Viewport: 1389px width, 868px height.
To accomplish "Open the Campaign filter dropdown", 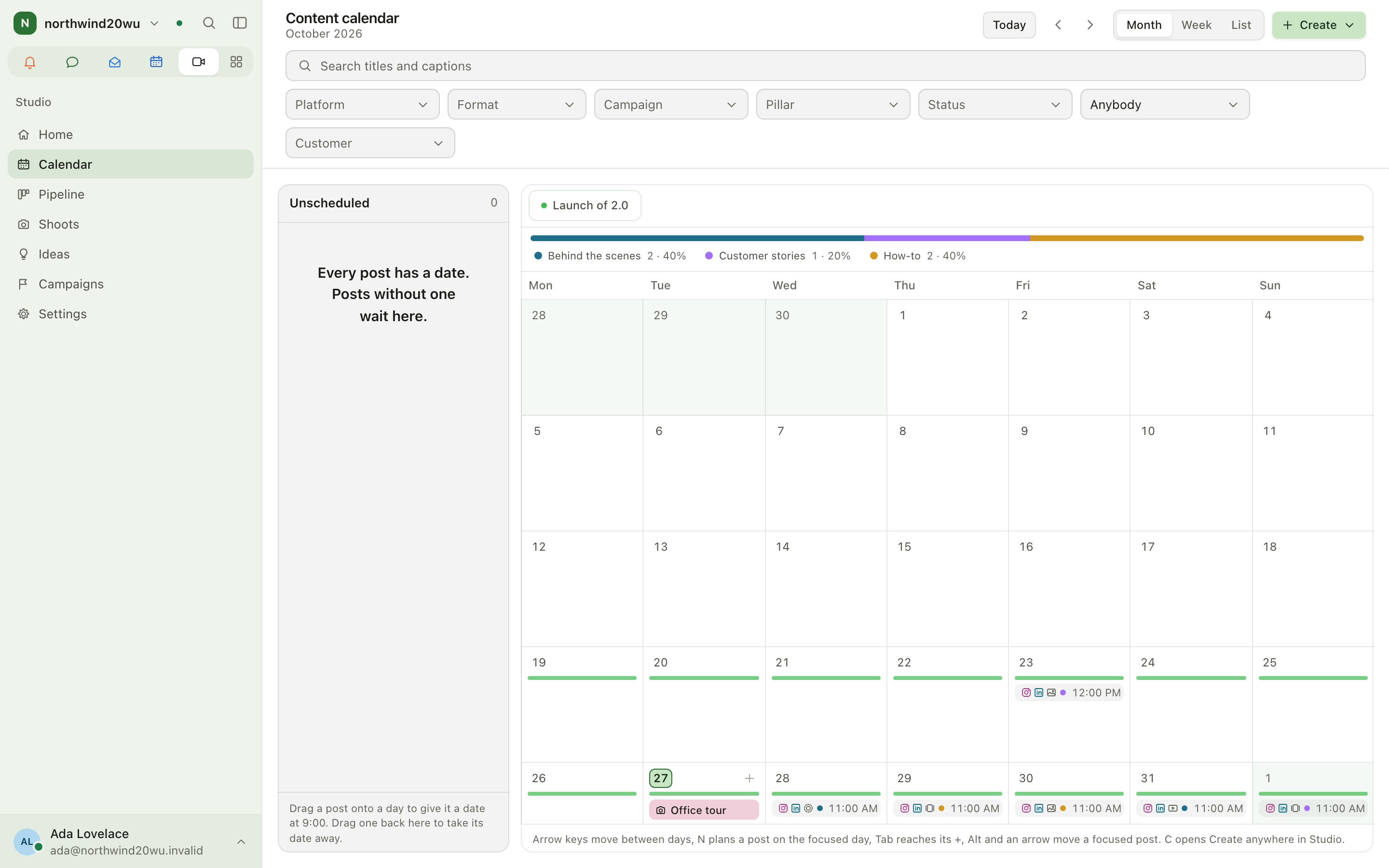I will [x=671, y=105].
